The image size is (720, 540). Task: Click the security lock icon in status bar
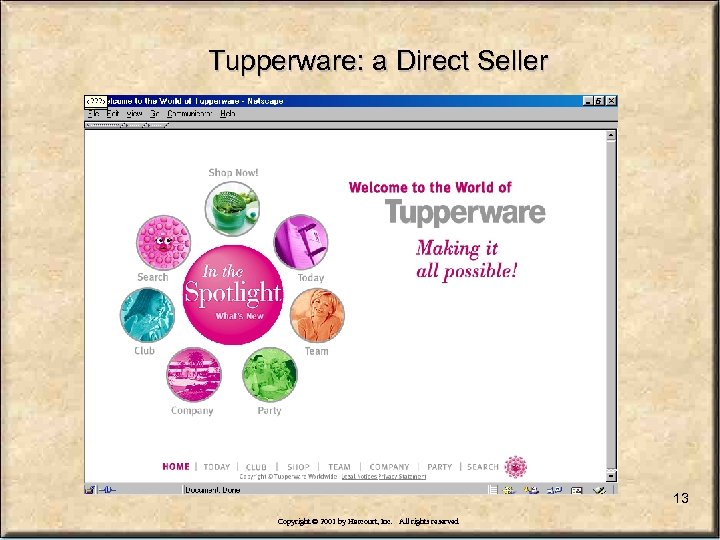pyautogui.click(x=90, y=490)
